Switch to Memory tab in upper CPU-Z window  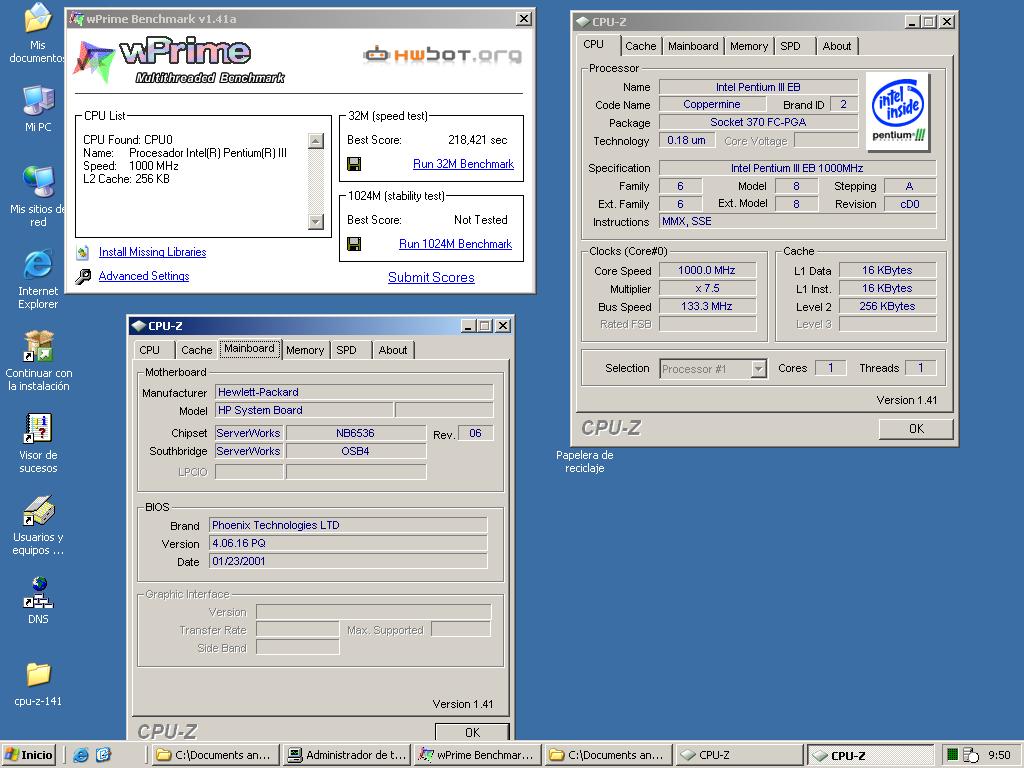click(748, 46)
